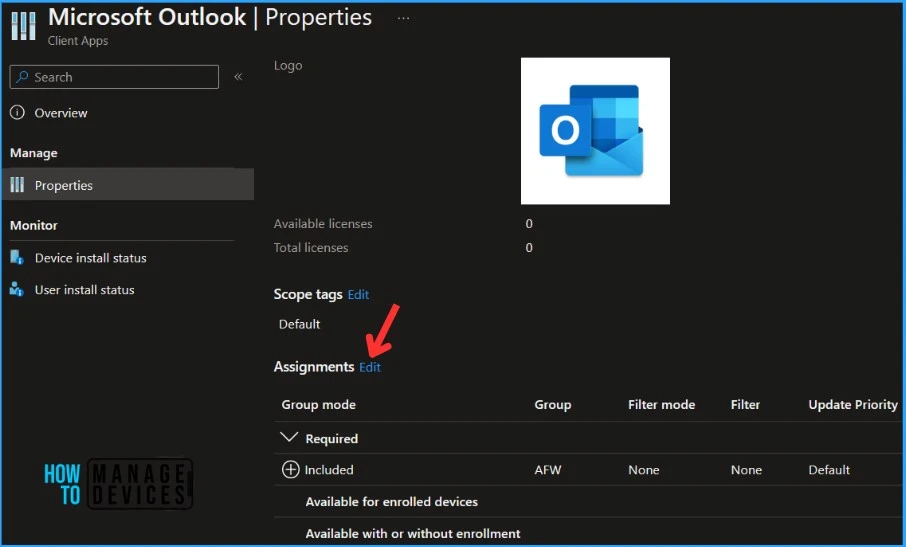
Task: Click the Default scope tag value
Action: point(299,324)
